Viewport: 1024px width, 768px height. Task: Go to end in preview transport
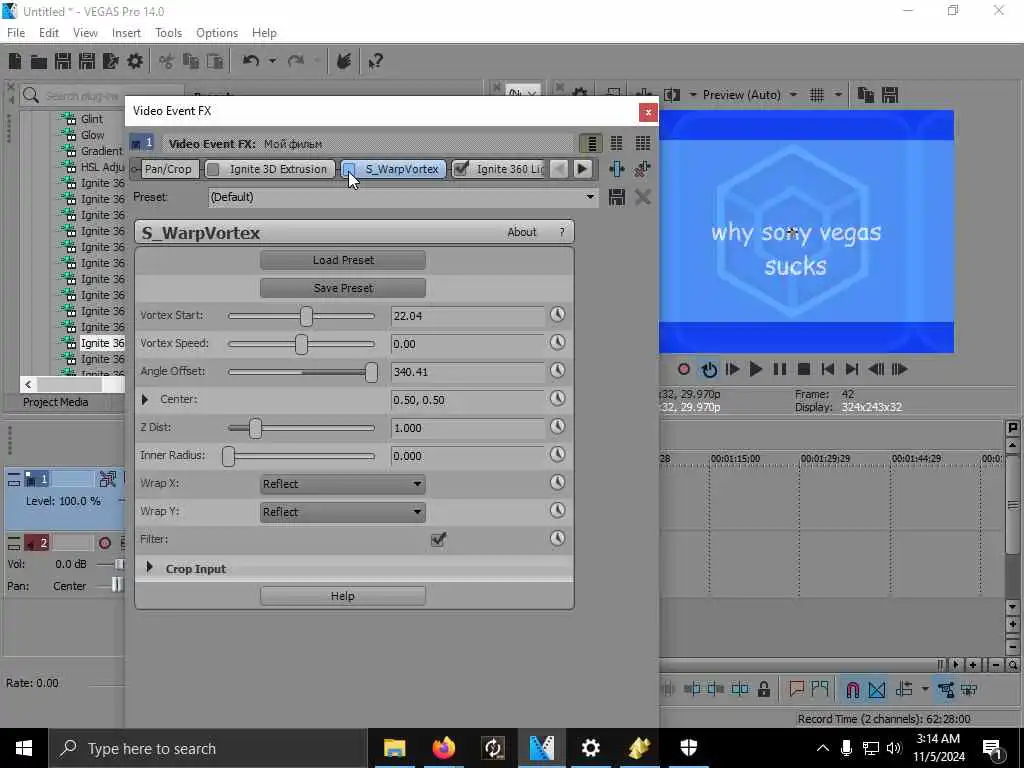point(852,370)
